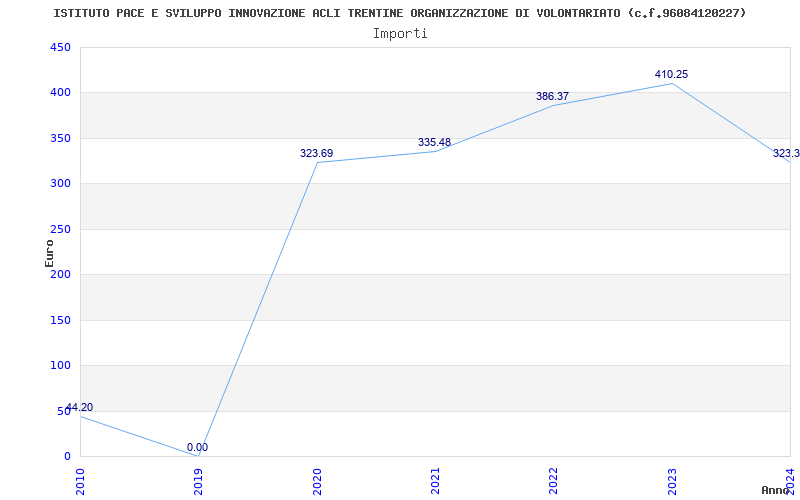
Task: Click the chart title with c.f.96084120227
Action: coord(399,13)
